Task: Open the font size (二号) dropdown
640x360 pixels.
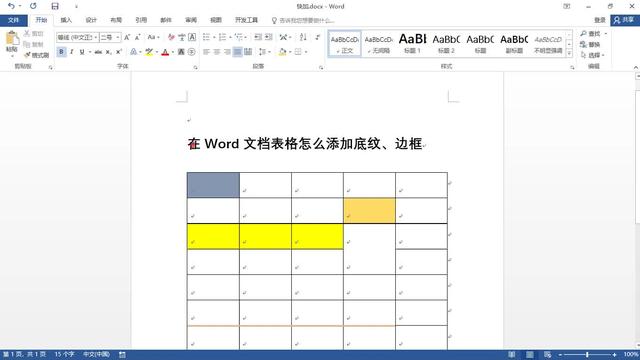Action: (x=118, y=37)
